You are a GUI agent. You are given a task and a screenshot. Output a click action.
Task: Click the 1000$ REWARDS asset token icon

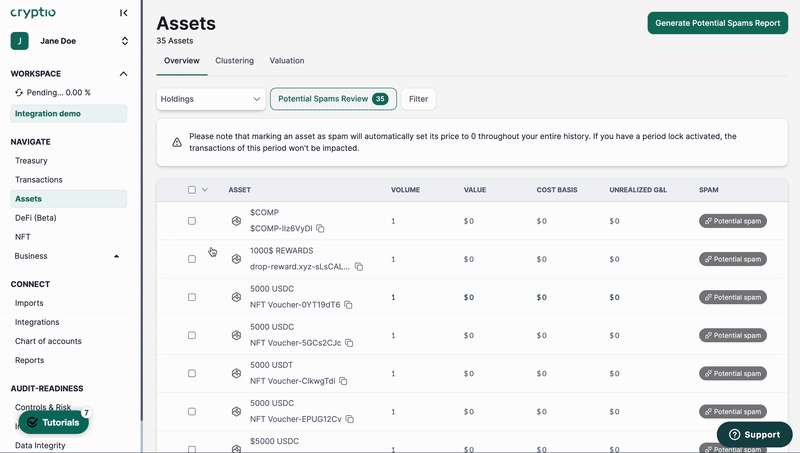236,259
